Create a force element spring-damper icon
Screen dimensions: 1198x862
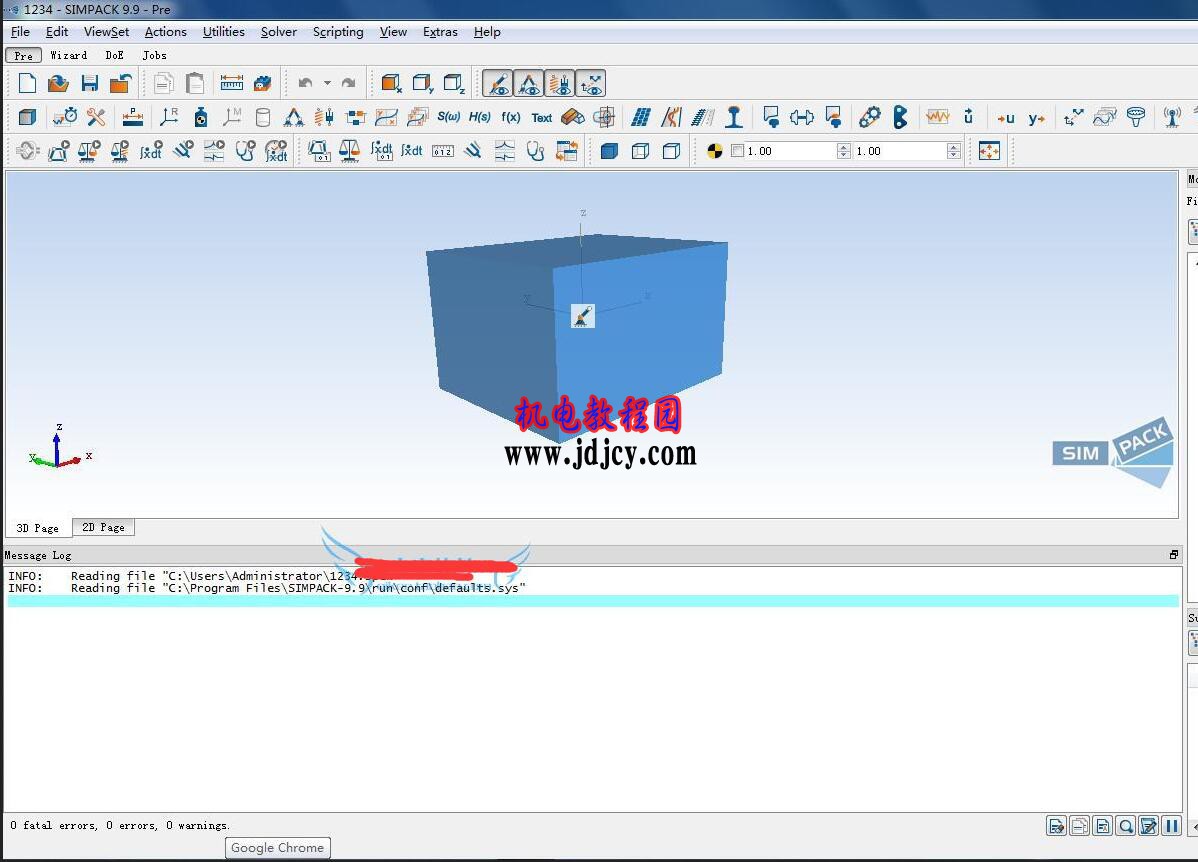[324, 117]
